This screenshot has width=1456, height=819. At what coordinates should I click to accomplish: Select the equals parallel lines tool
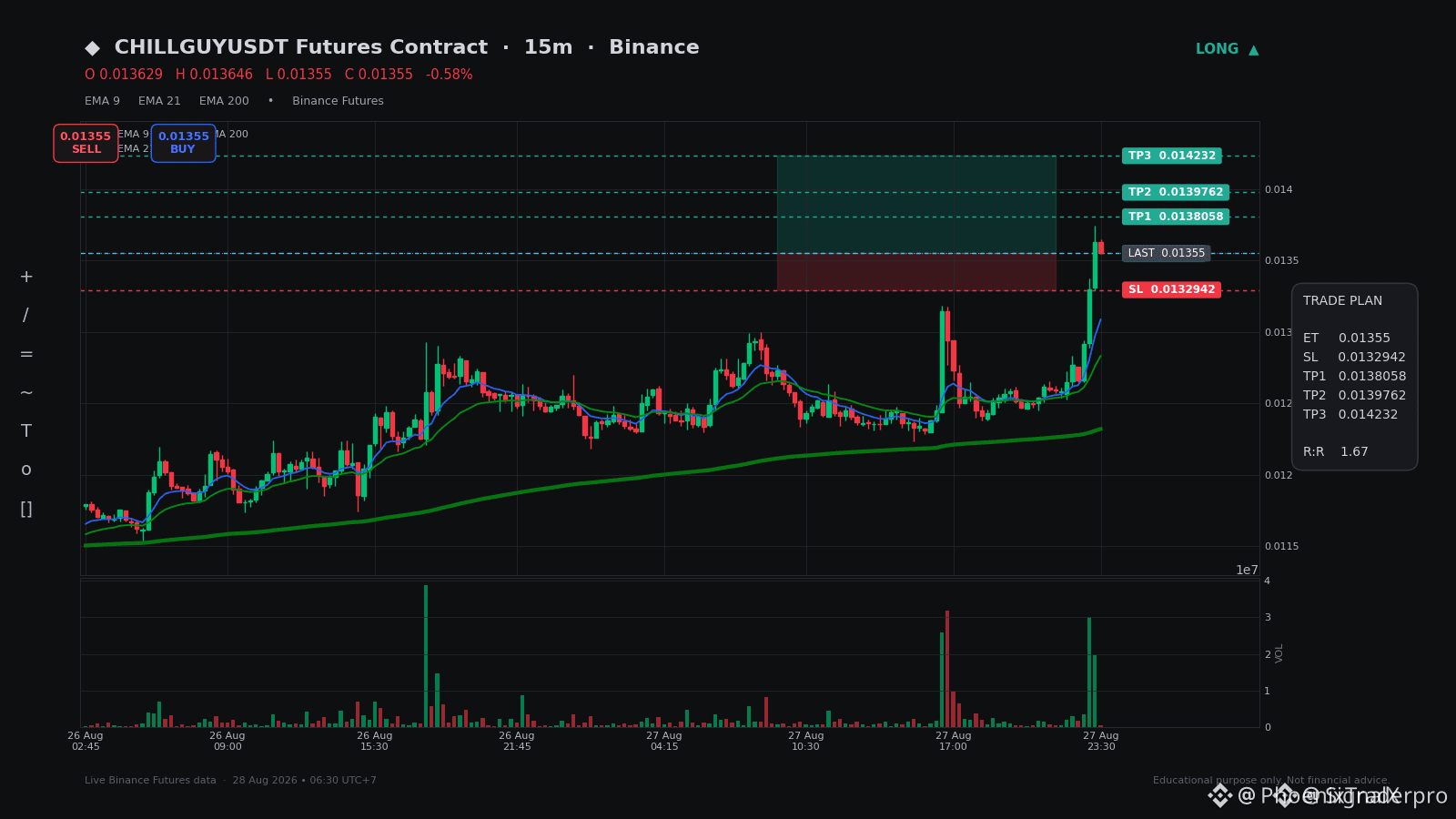[26, 354]
